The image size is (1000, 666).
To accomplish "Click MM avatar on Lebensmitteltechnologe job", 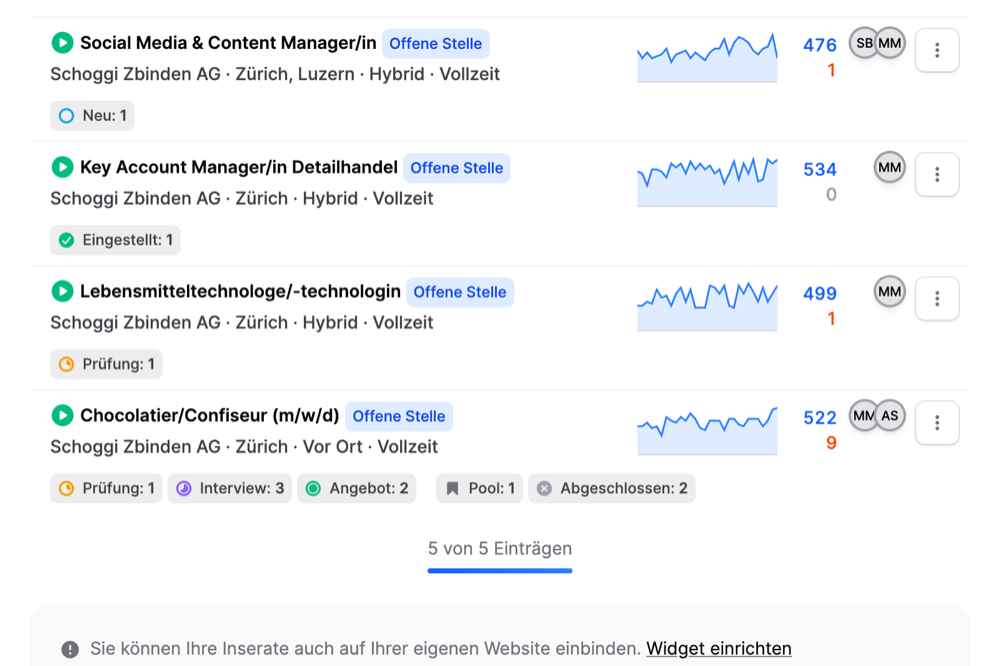I will 890,292.
